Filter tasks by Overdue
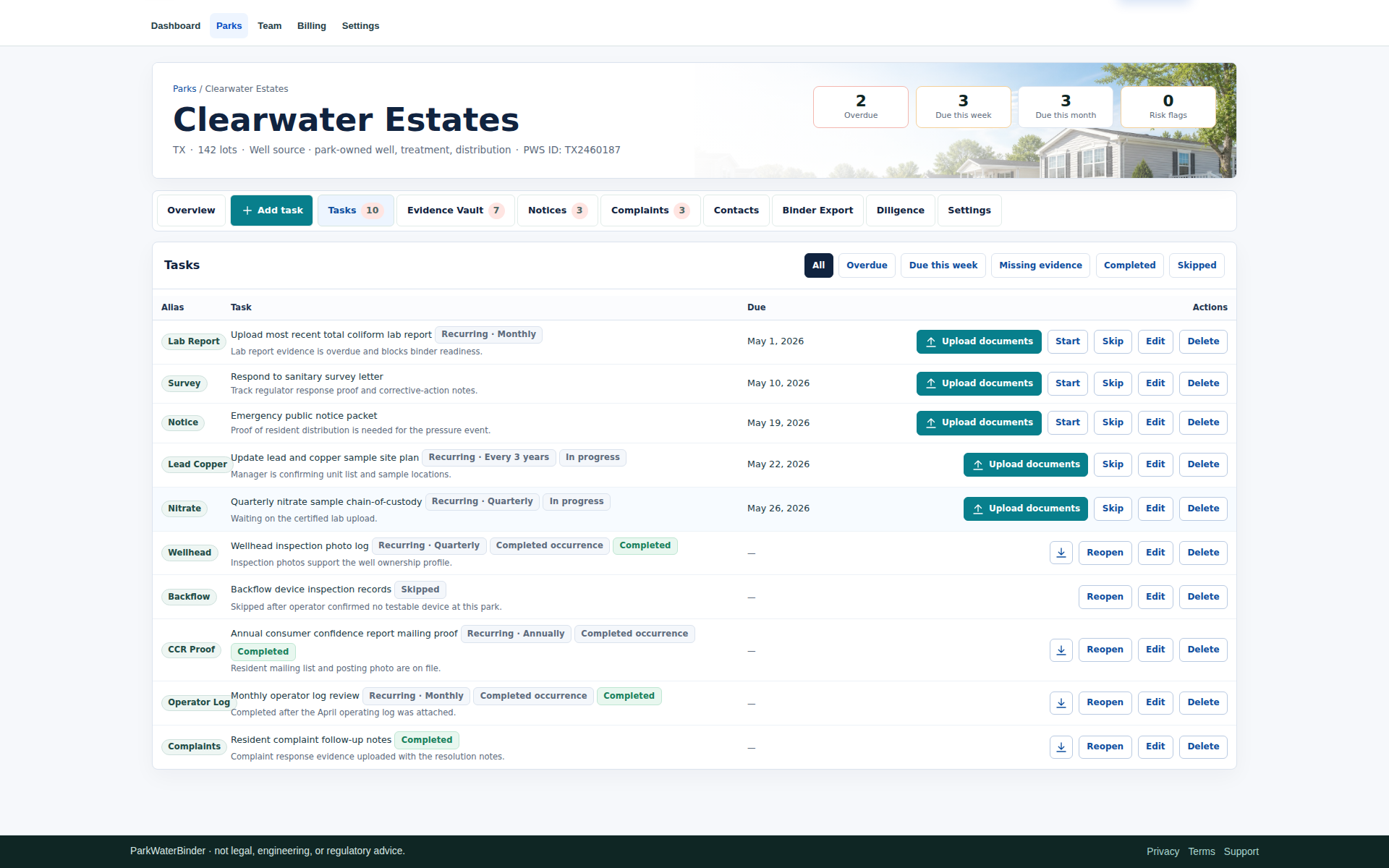The image size is (1389, 868). coord(867,265)
